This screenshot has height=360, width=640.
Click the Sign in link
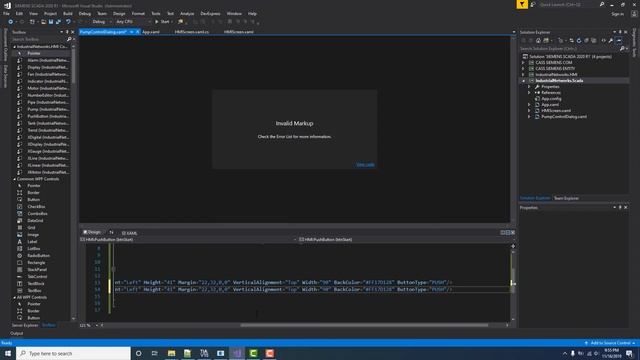[x=618, y=14]
